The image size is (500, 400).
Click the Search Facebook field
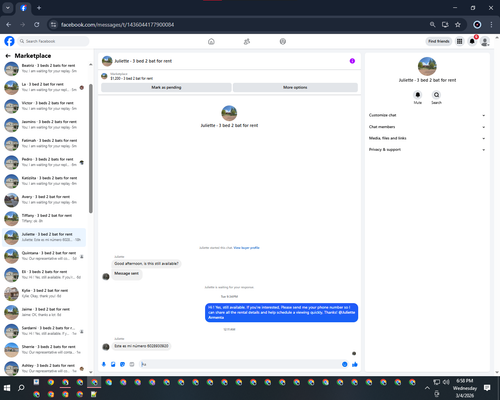tap(53, 41)
